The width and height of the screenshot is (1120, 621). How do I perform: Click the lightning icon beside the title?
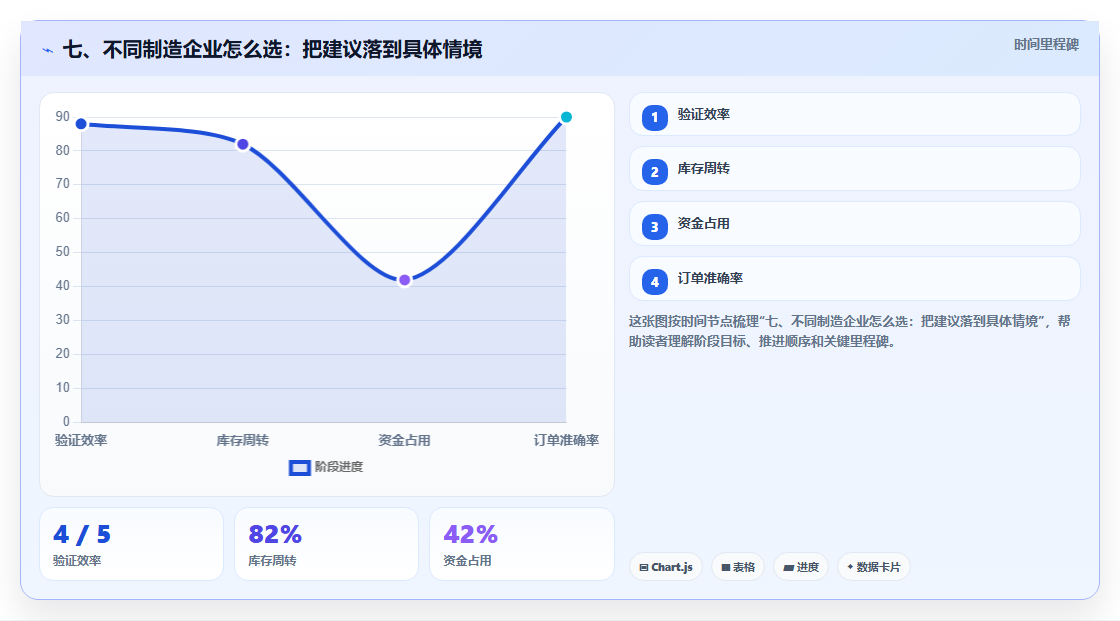[48, 50]
